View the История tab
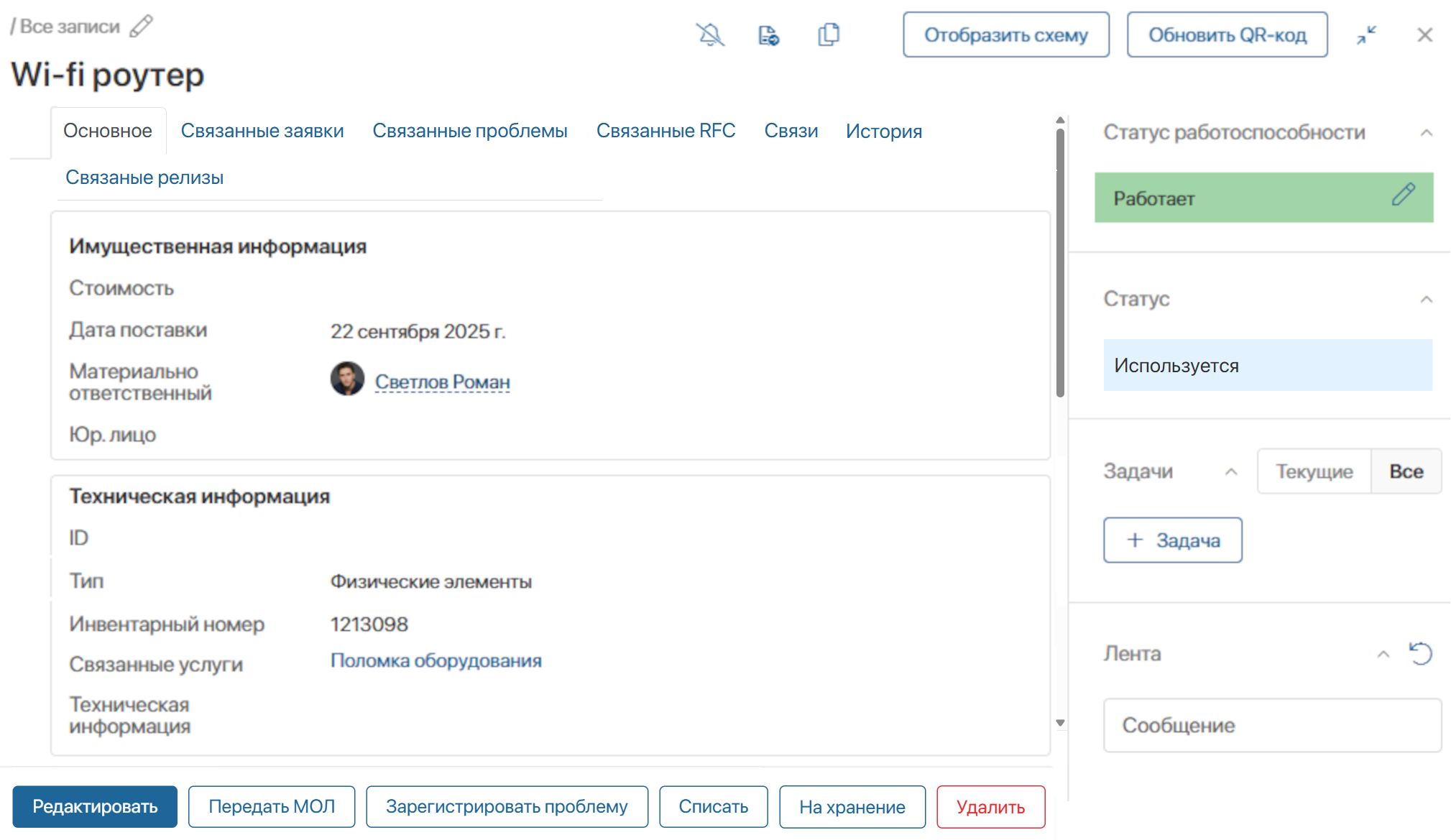Screen dimensions: 1451x840 coord(884,131)
